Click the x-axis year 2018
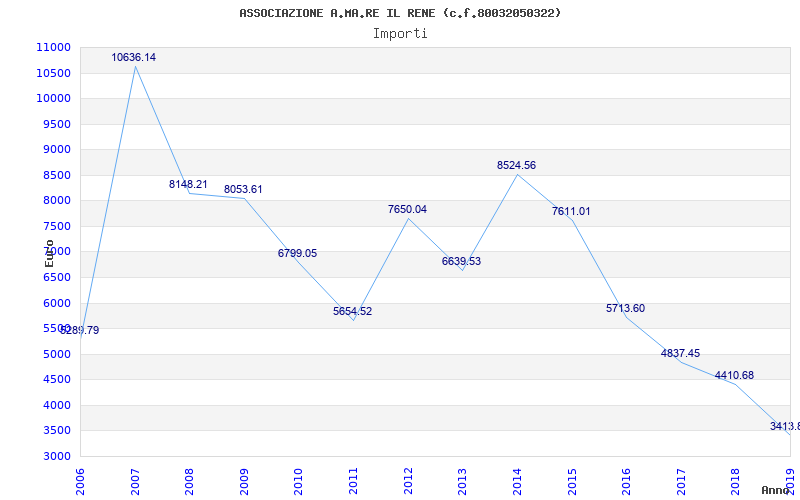The image size is (800, 500). (x=736, y=482)
